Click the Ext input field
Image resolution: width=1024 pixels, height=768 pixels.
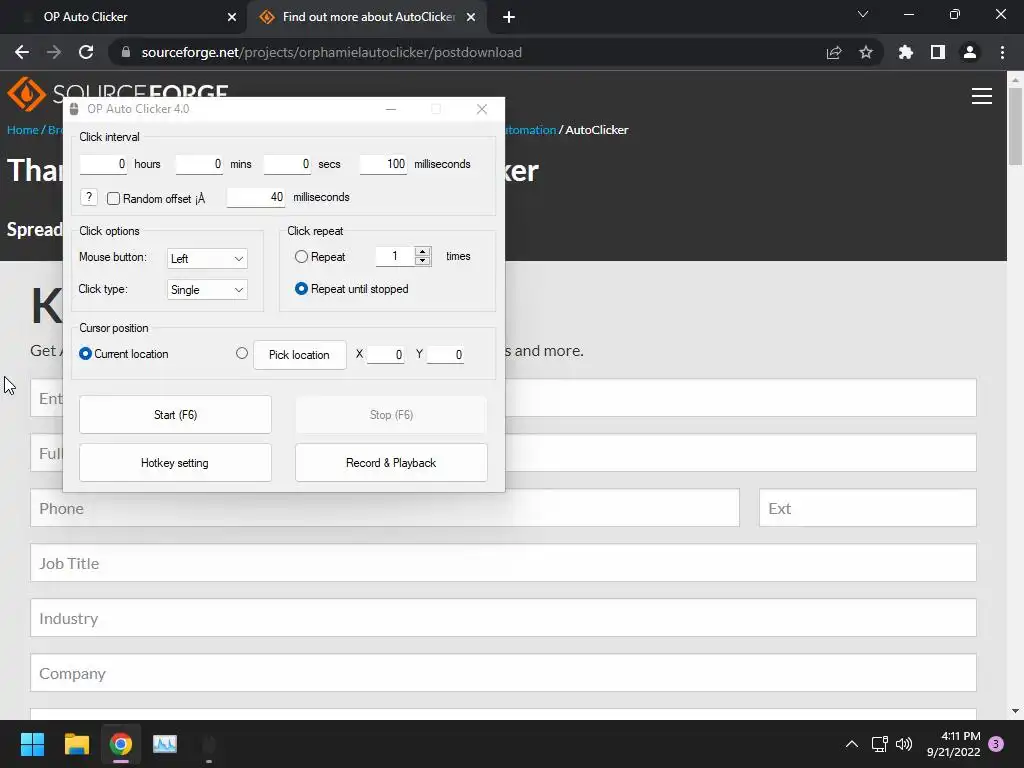[867, 508]
